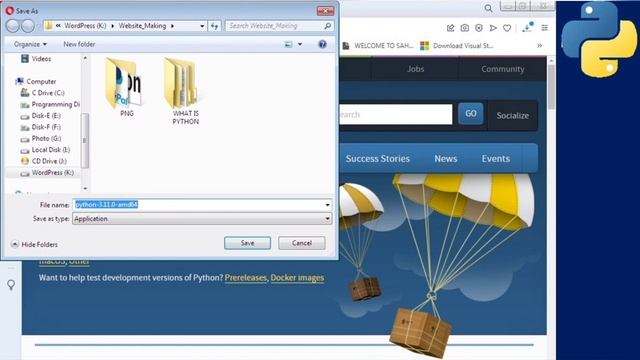640x360 pixels.
Task: Click the folder icon in the address path
Action: [x=49, y=26]
